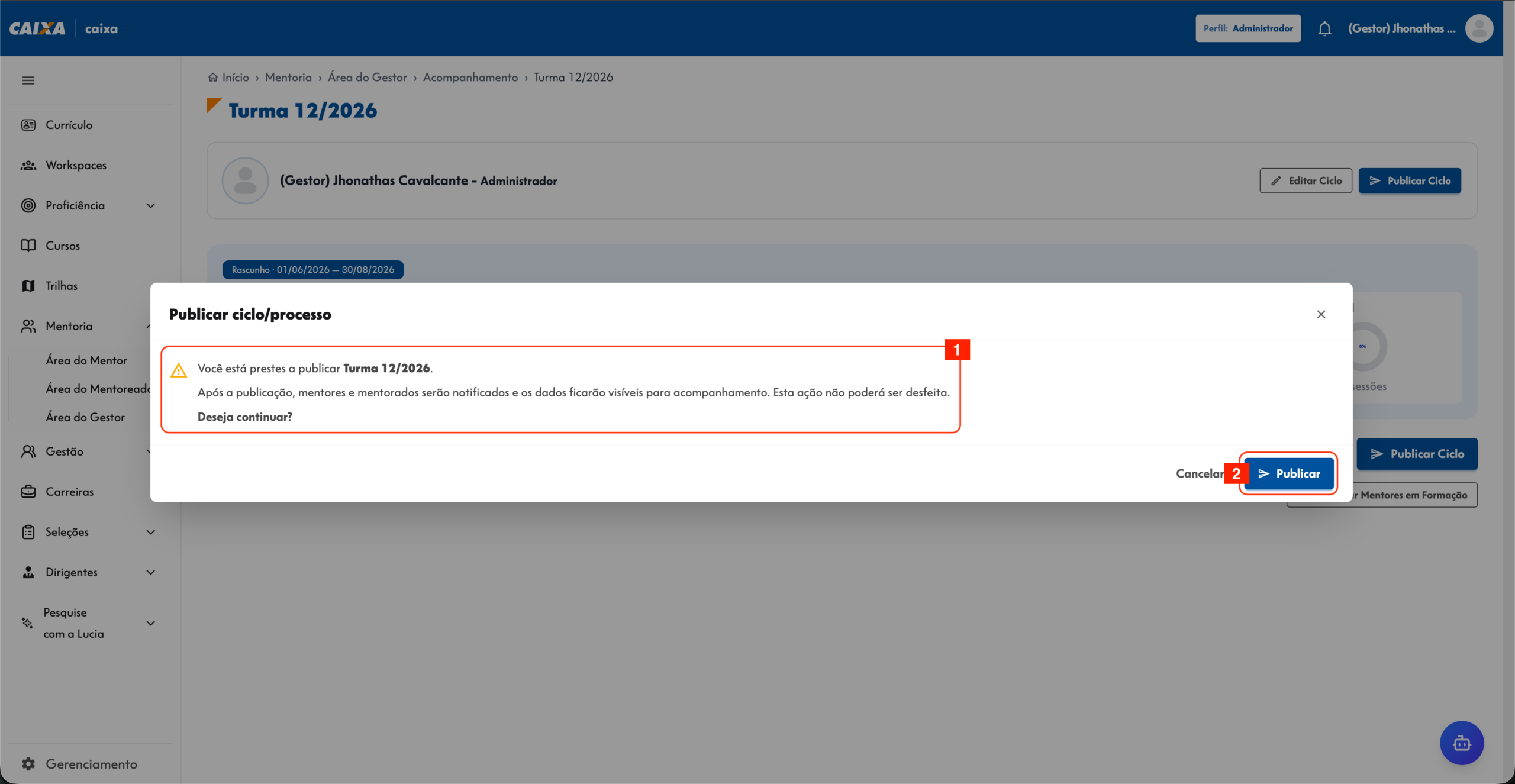
Task: Click the Trilhas map icon
Action: pos(28,286)
